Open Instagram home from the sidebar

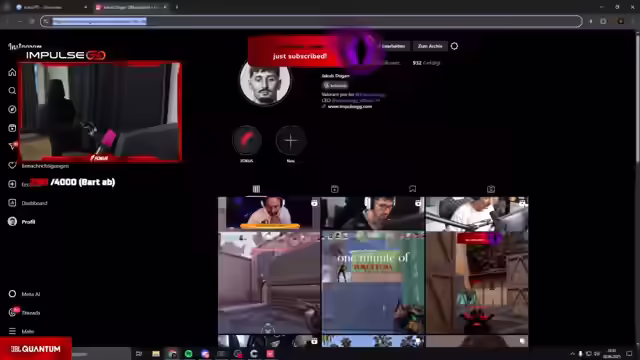[12, 72]
